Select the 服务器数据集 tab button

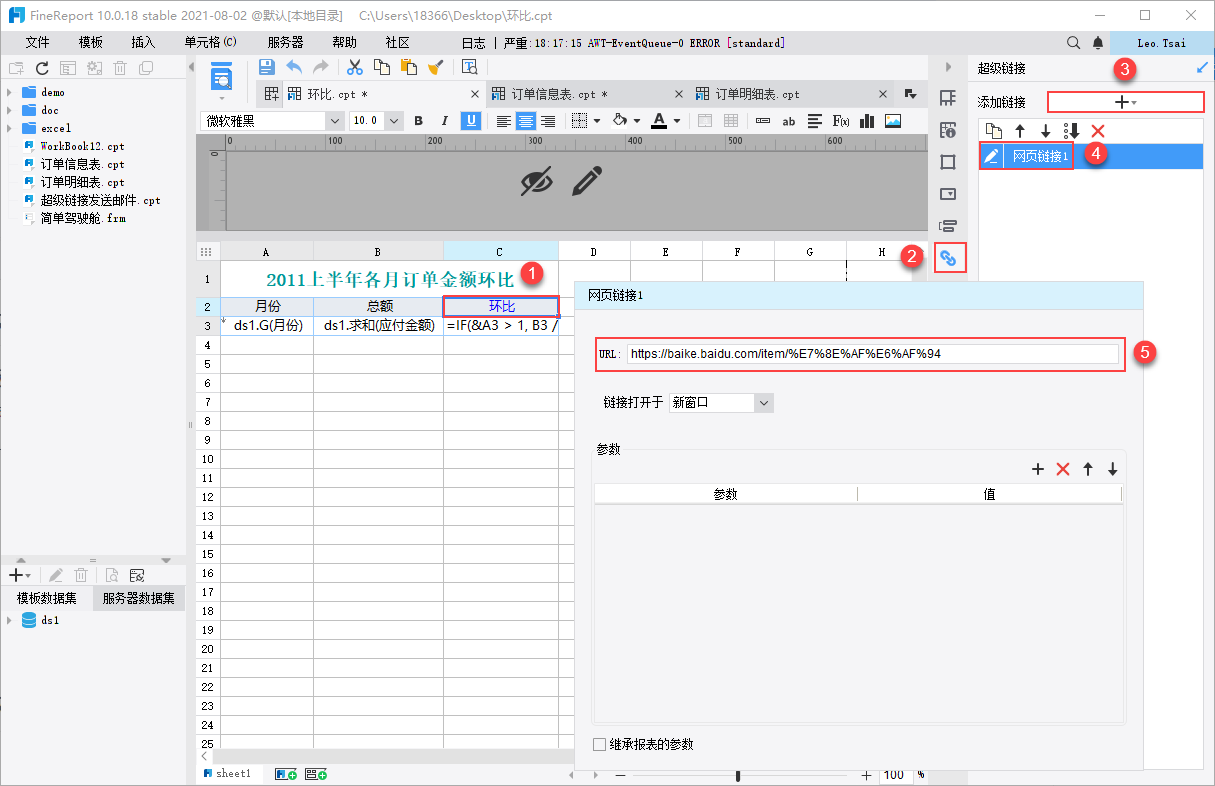click(x=138, y=598)
